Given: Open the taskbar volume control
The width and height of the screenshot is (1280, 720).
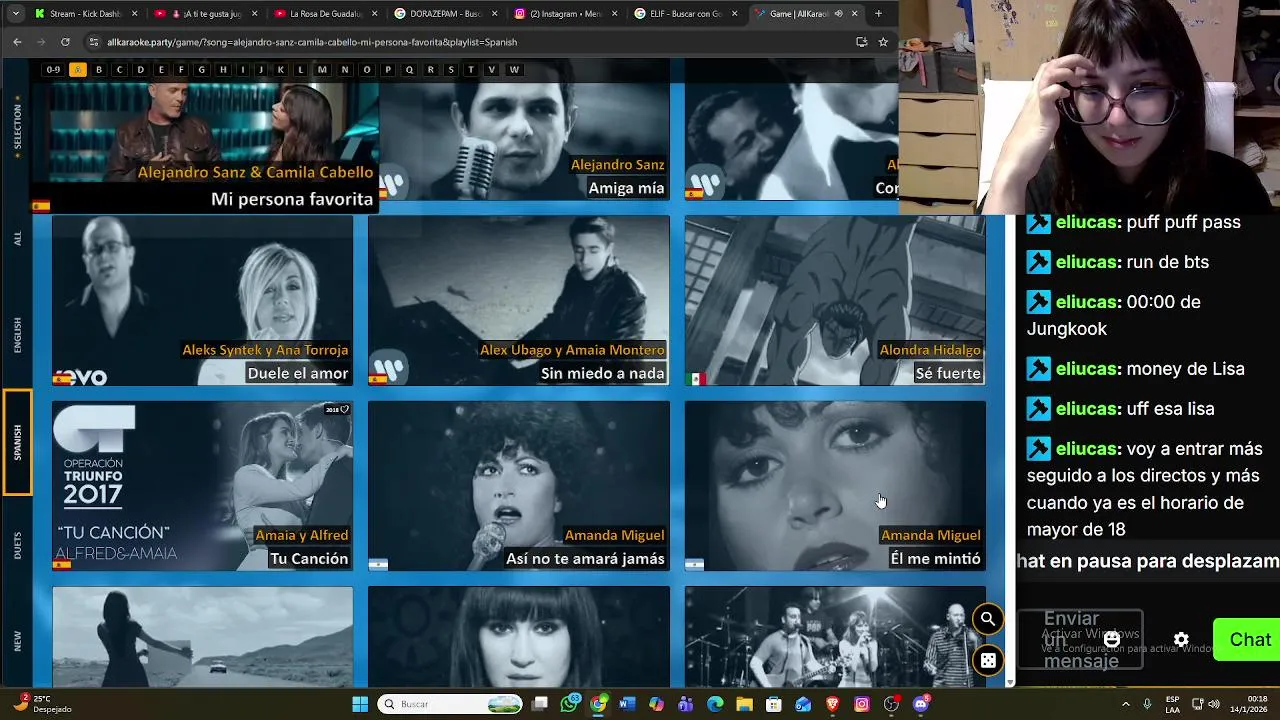Looking at the screenshot, I should pyautogui.click(x=1216, y=704).
